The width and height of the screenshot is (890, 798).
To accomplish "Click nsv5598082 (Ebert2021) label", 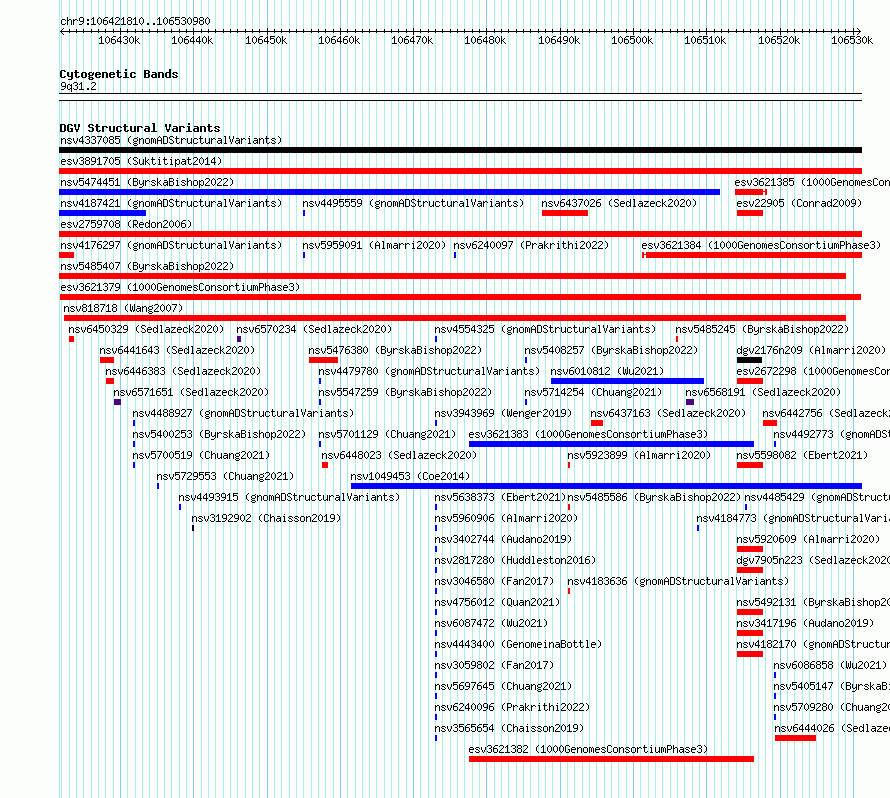I will (x=802, y=455).
